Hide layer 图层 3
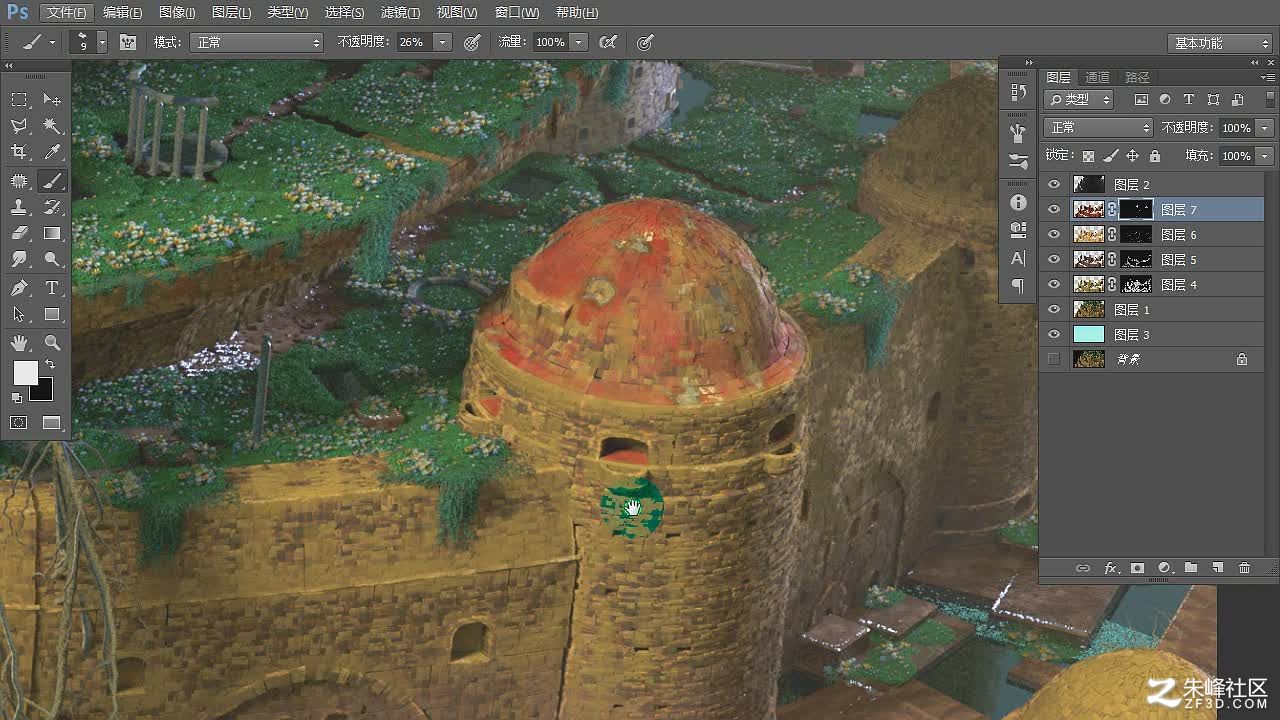1280x720 pixels. click(x=1053, y=334)
